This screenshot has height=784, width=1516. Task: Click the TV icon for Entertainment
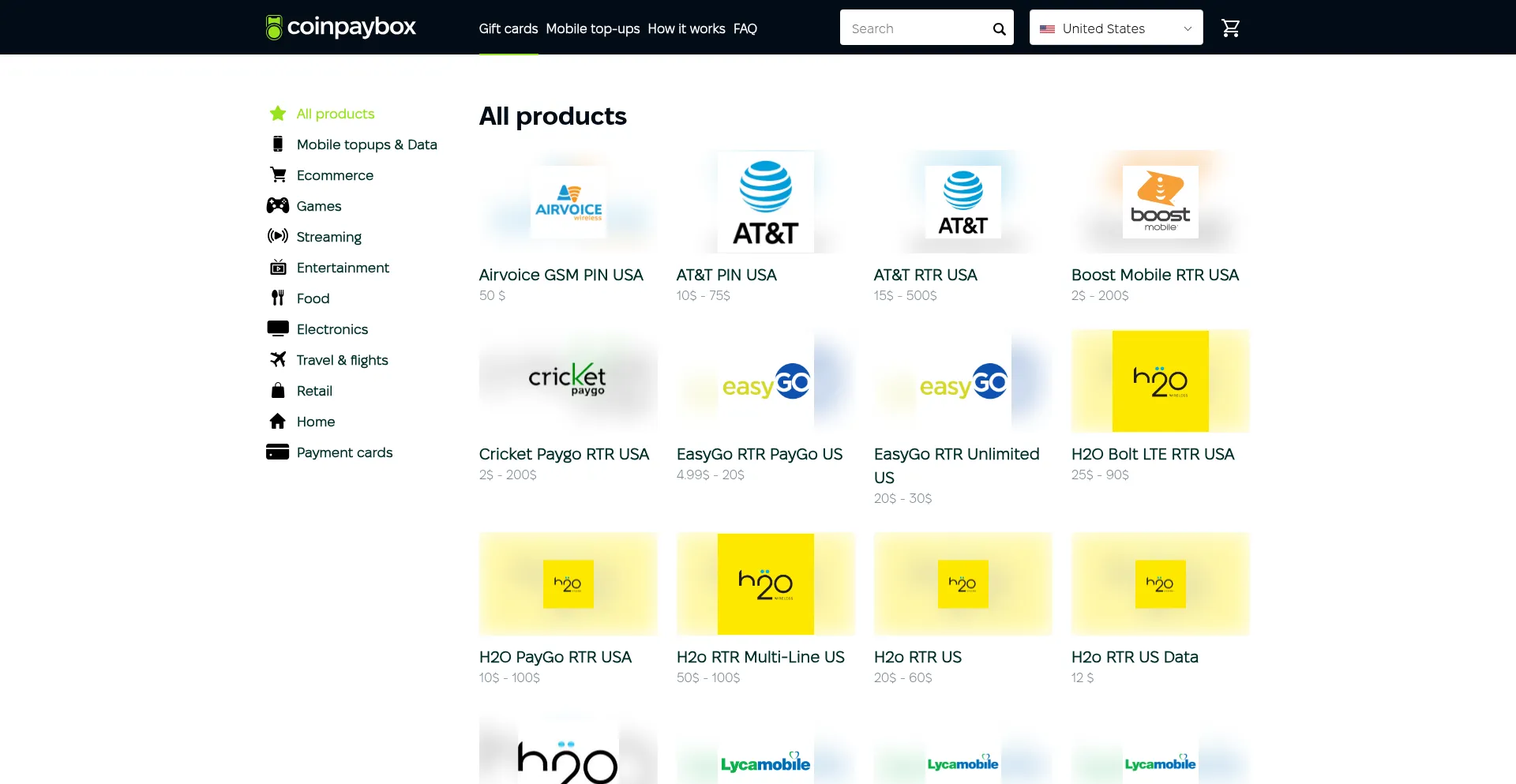(x=278, y=267)
